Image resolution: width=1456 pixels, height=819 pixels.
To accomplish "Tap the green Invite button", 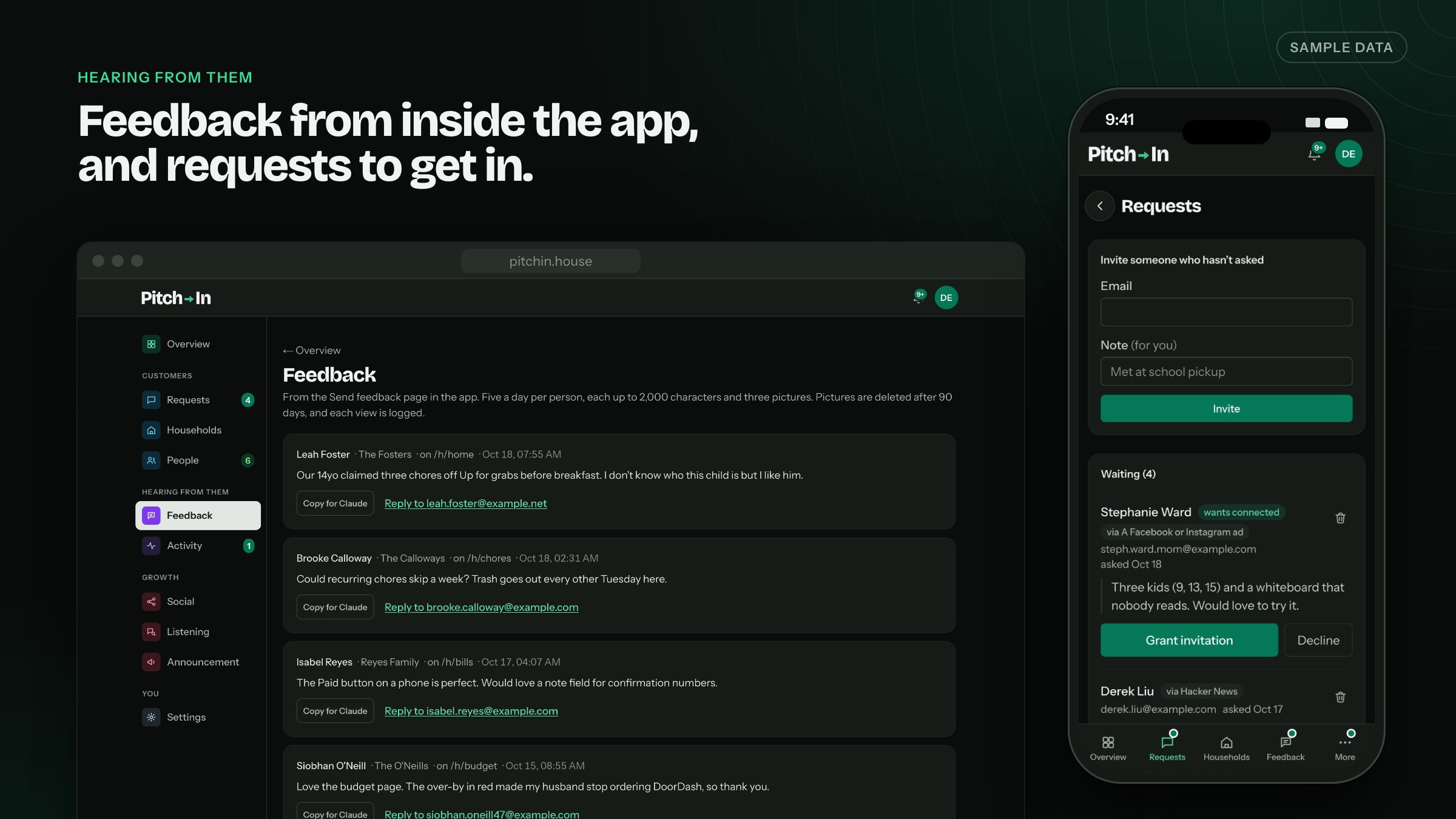I will pyautogui.click(x=1227, y=408).
